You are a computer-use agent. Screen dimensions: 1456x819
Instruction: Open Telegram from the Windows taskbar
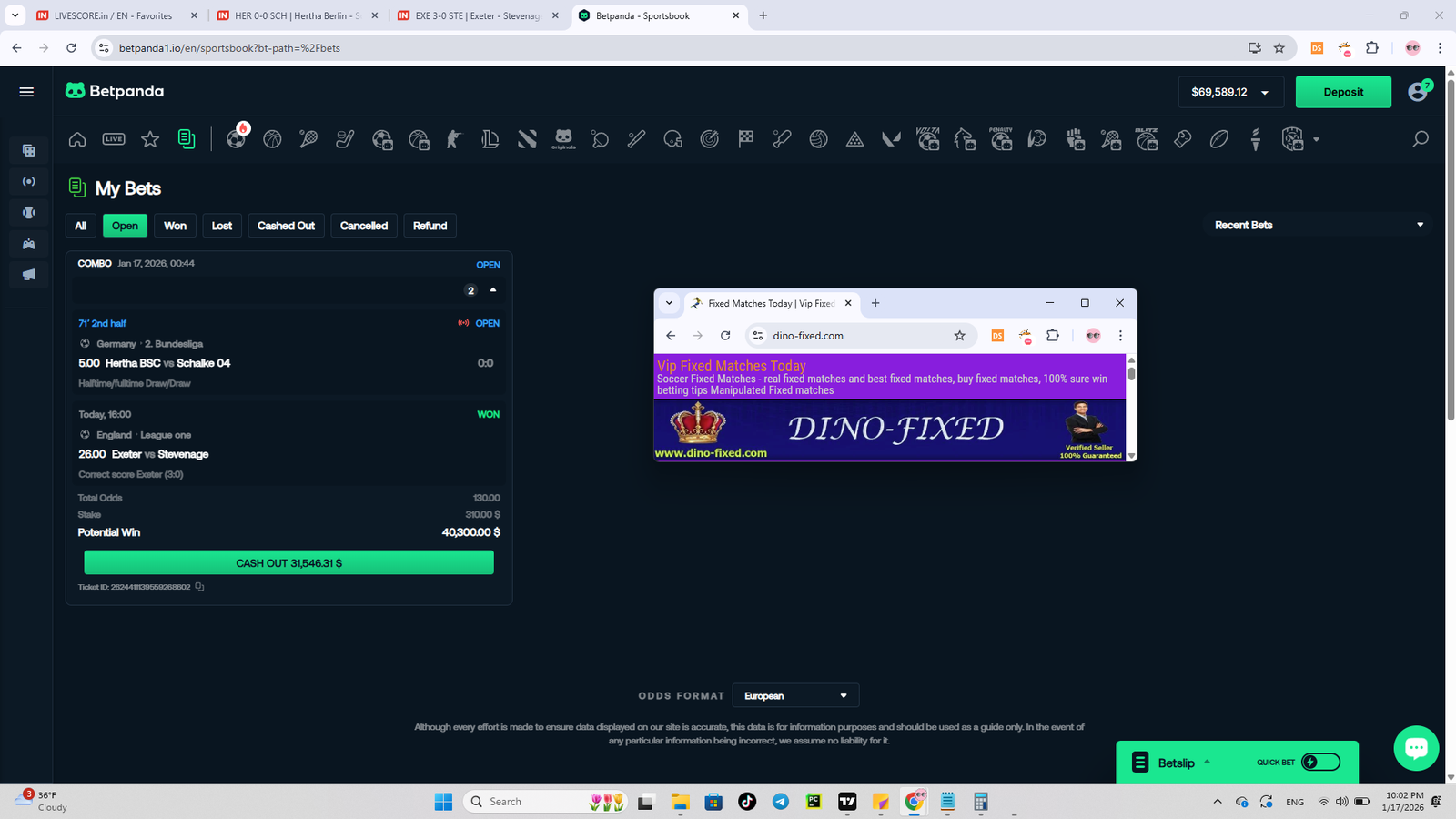(x=780, y=802)
